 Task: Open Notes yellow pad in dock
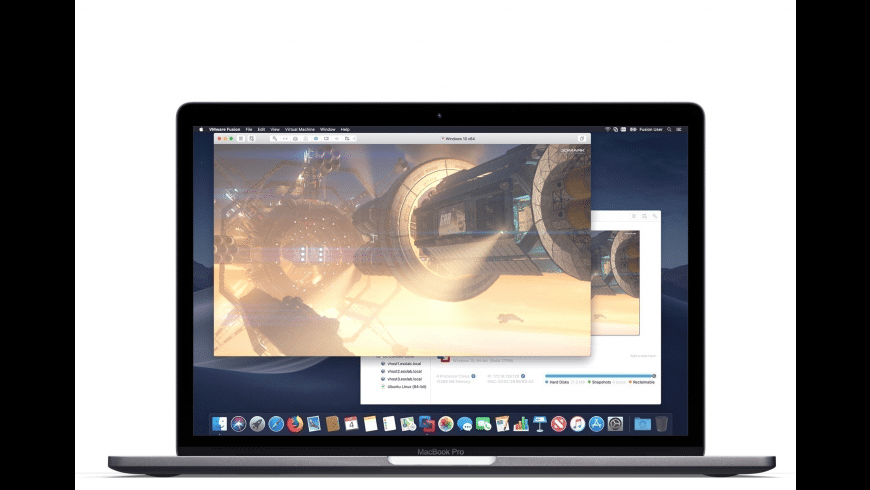coord(371,424)
